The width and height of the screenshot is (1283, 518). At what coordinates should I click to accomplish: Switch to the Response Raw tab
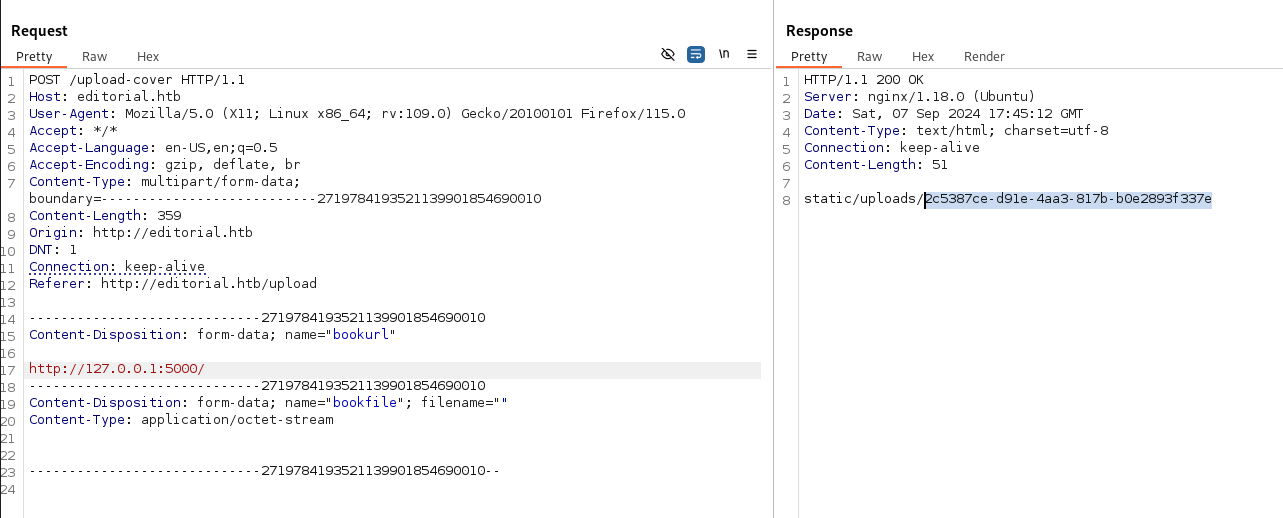869,57
